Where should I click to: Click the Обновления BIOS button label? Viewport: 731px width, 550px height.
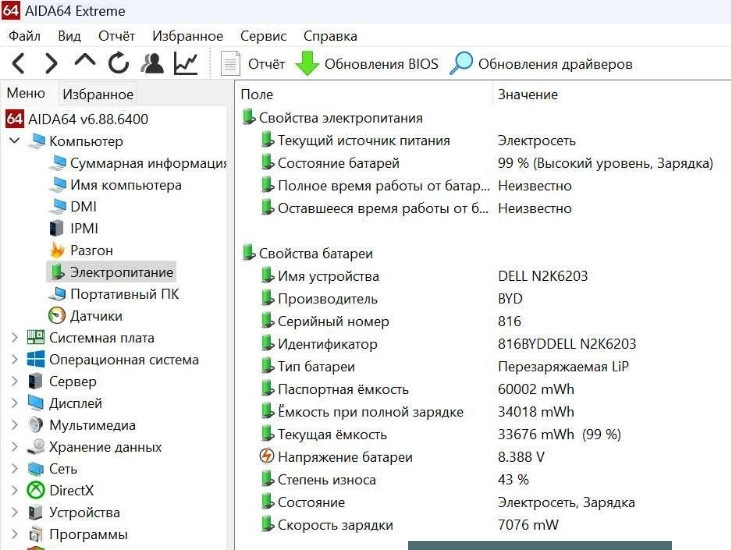[381, 64]
